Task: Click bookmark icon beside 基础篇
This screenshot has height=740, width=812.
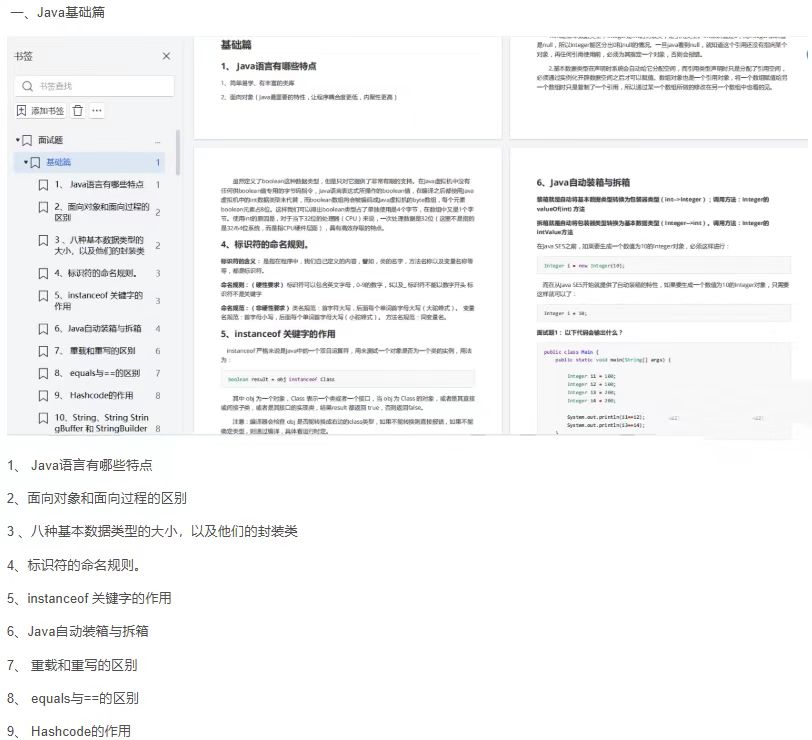Action: pyautogui.click(x=35, y=163)
